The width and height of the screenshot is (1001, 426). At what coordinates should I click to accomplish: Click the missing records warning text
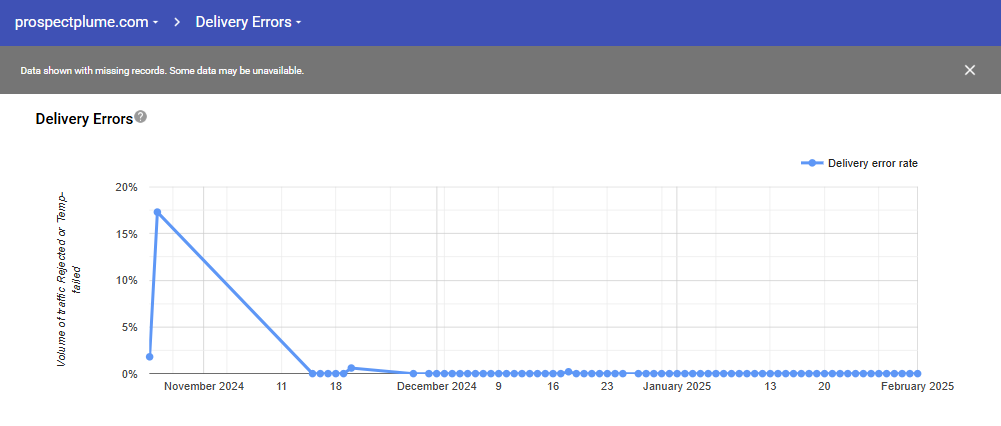[x=162, y=71]
